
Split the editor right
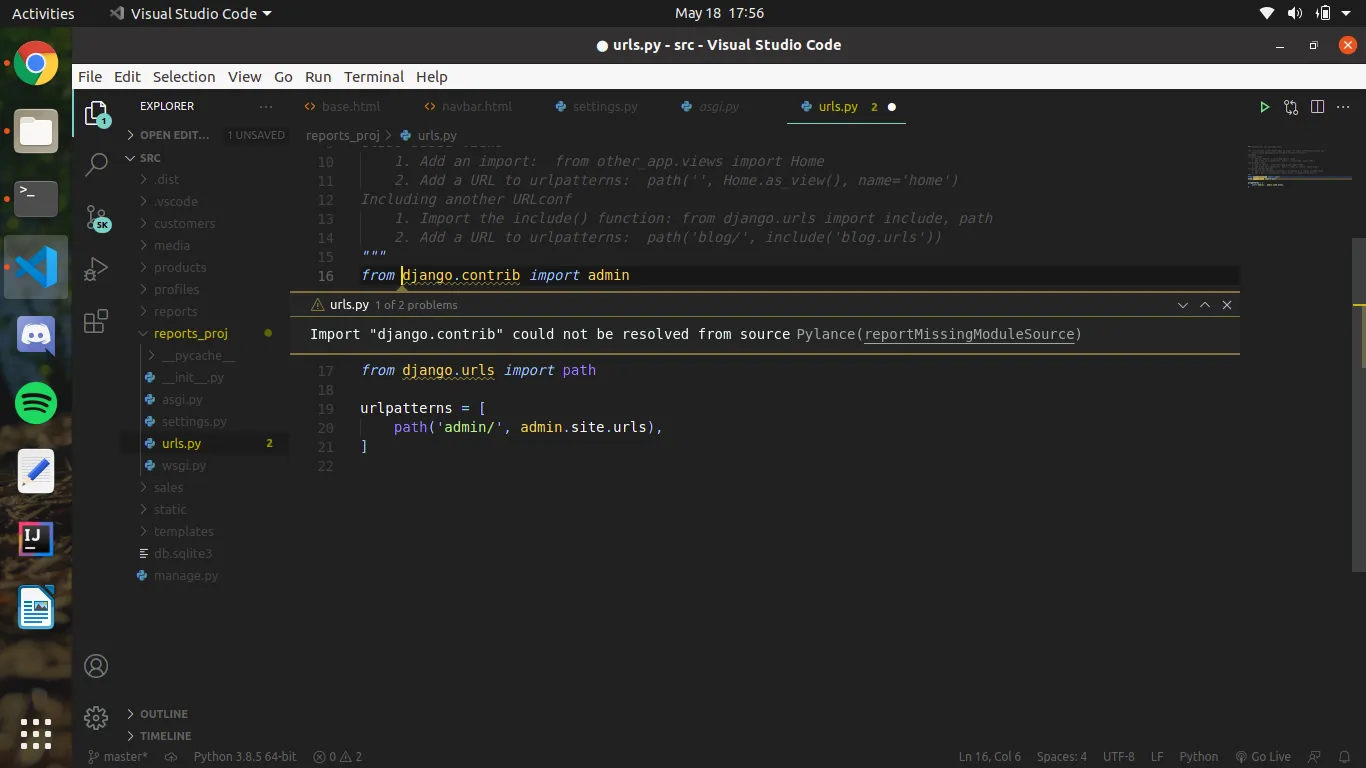[1317, 107]
